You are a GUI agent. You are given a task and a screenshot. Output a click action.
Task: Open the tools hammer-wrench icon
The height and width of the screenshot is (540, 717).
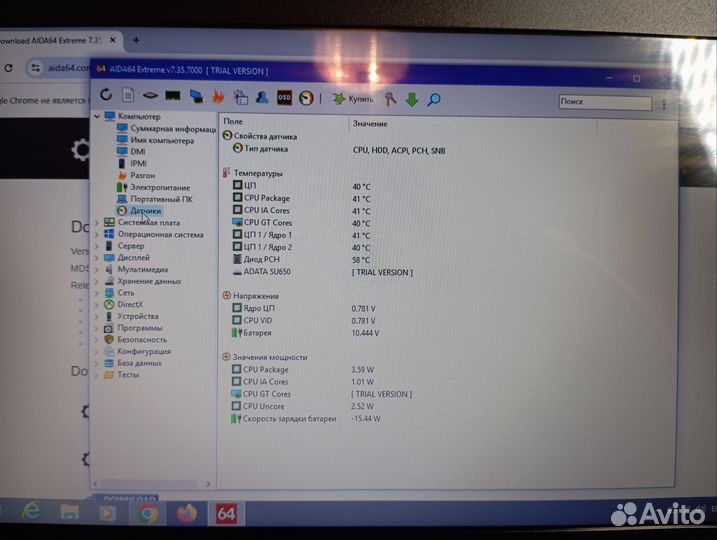point(390,99)
